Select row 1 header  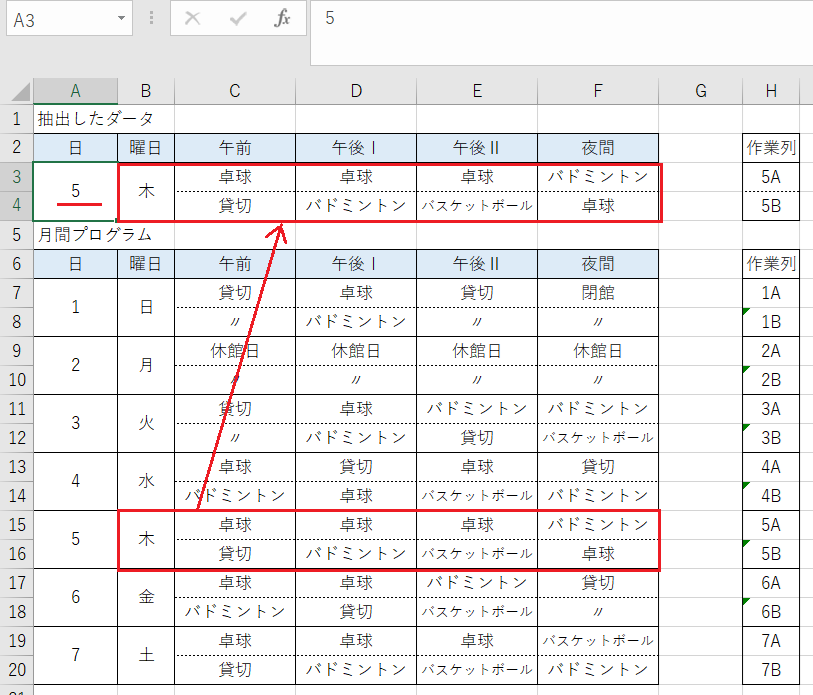tap(14, 117)
